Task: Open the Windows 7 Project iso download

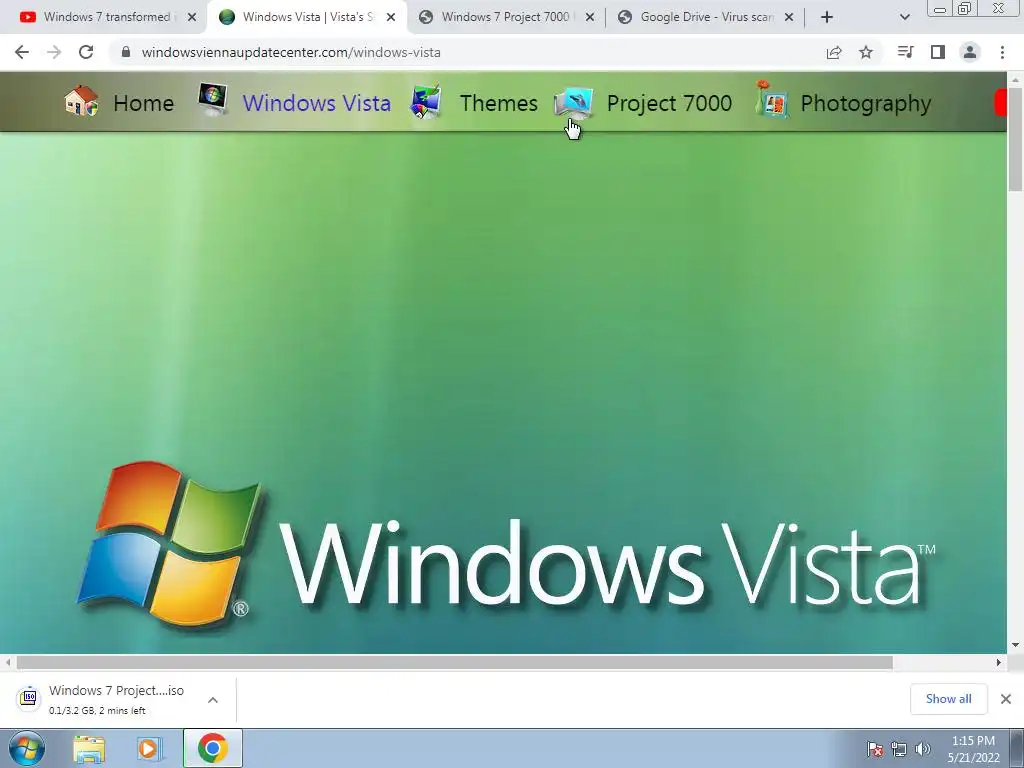Action: (x=116, y=690)
